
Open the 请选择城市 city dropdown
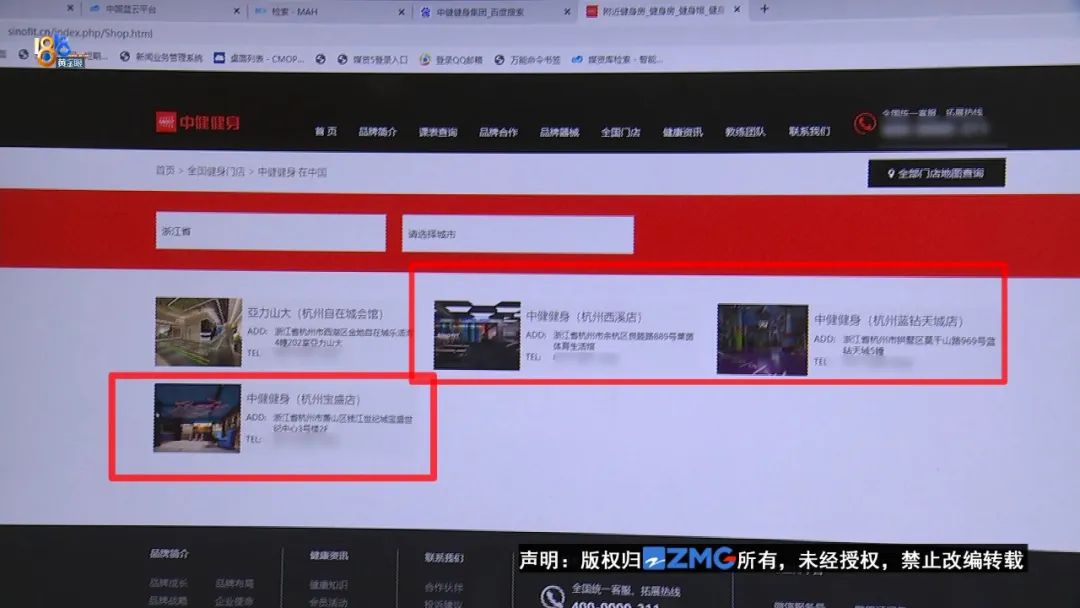(x=518, y=235)
